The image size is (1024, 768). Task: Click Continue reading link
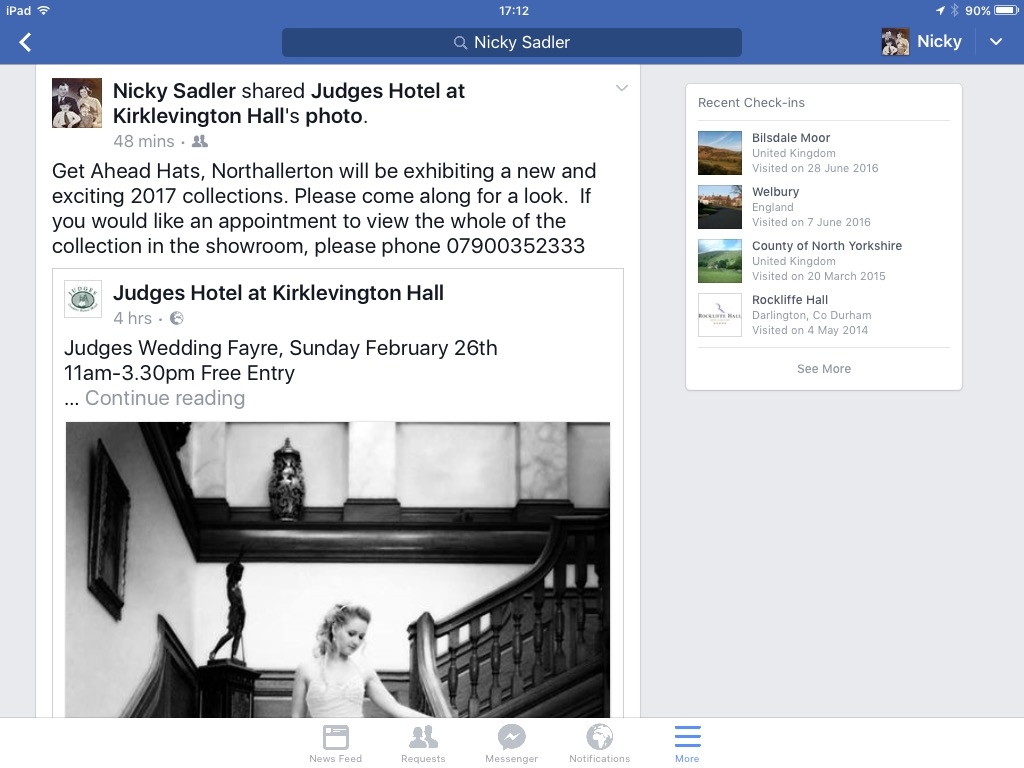[165, 398]
